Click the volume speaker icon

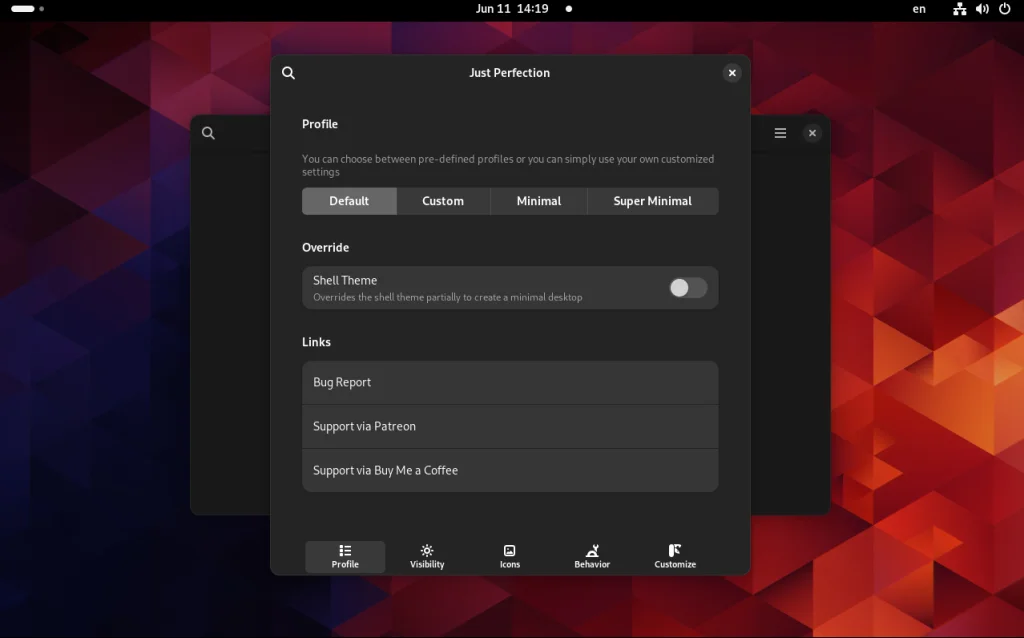point(982,9)
